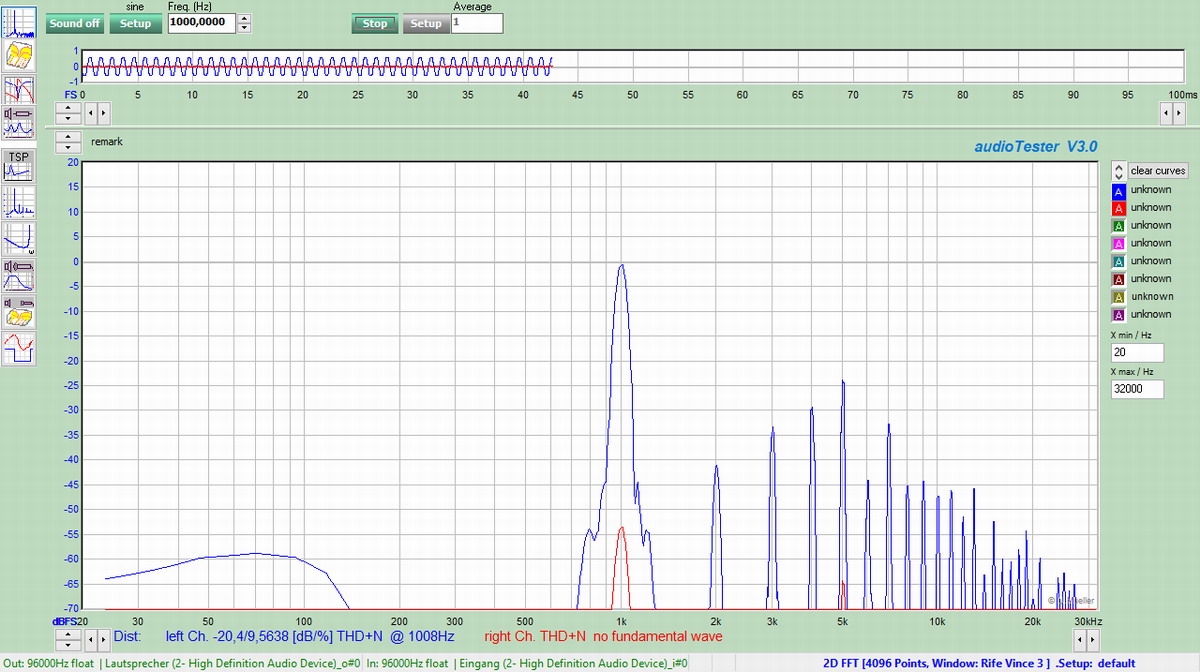Image resolution: width=1200 pixels, height=672 pixels.
Task: Click the up-down stepper next to remark
Action: (x=68, y=142)
